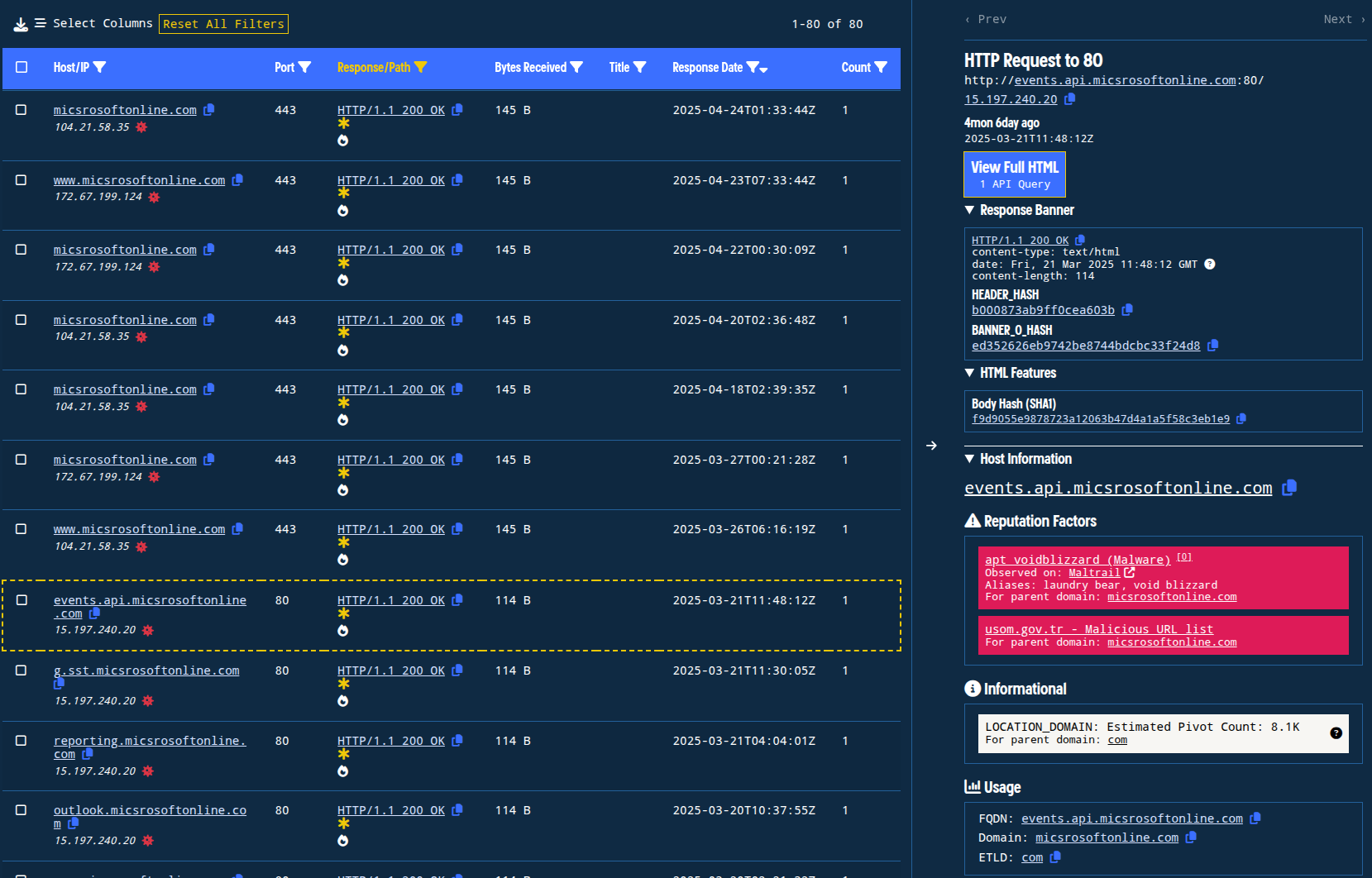This screenshot has width=1372, height=878.
Task: Check row dated 2025-04-23T07:33:44Z
Action: click(x=22, y=180)
